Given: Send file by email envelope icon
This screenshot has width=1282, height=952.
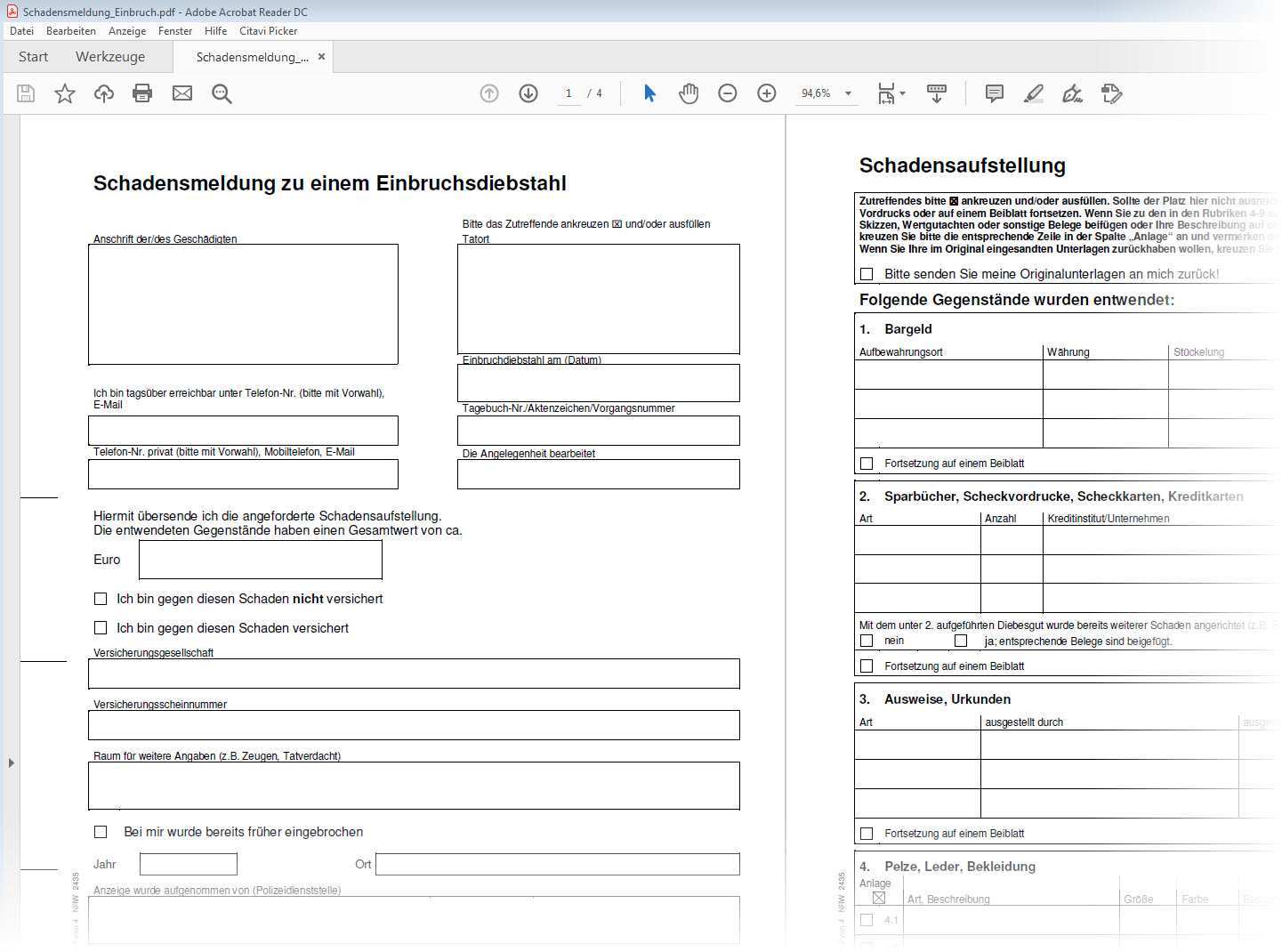Looking at the screenshot, I should 182,93.
